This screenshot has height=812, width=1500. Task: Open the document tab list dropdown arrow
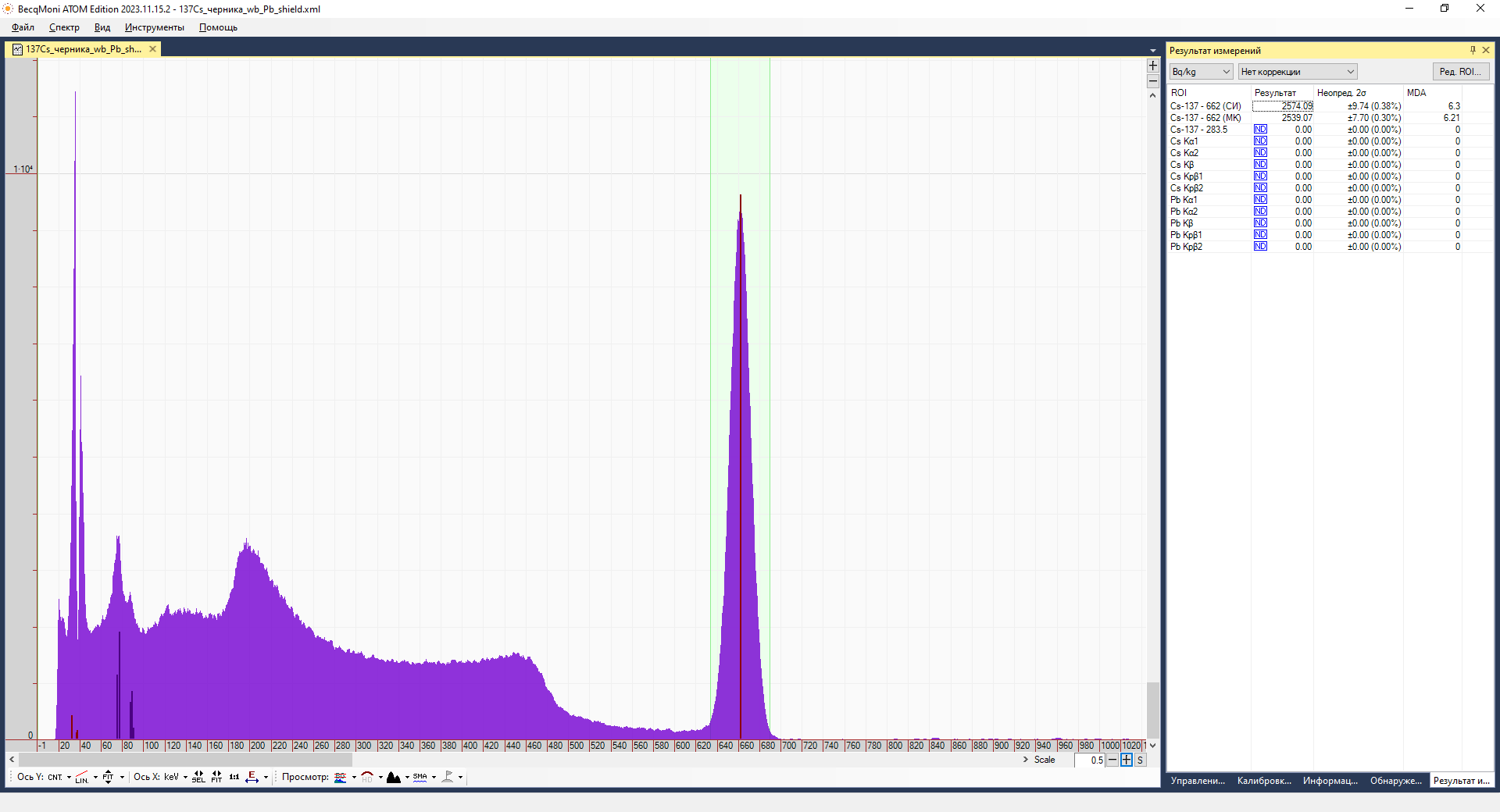1152,51
